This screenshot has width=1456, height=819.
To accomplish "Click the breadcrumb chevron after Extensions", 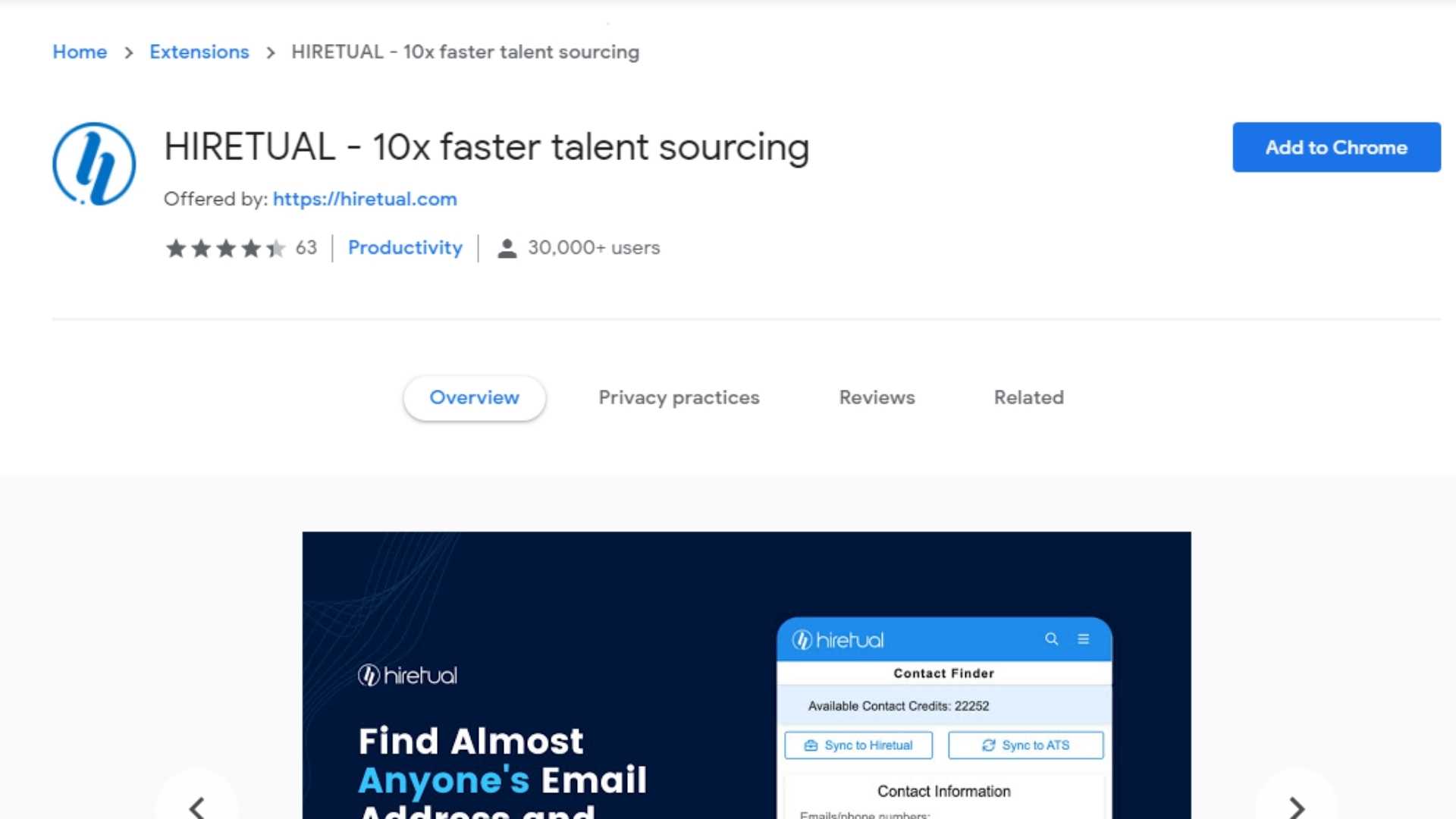I will coord(270,52).
